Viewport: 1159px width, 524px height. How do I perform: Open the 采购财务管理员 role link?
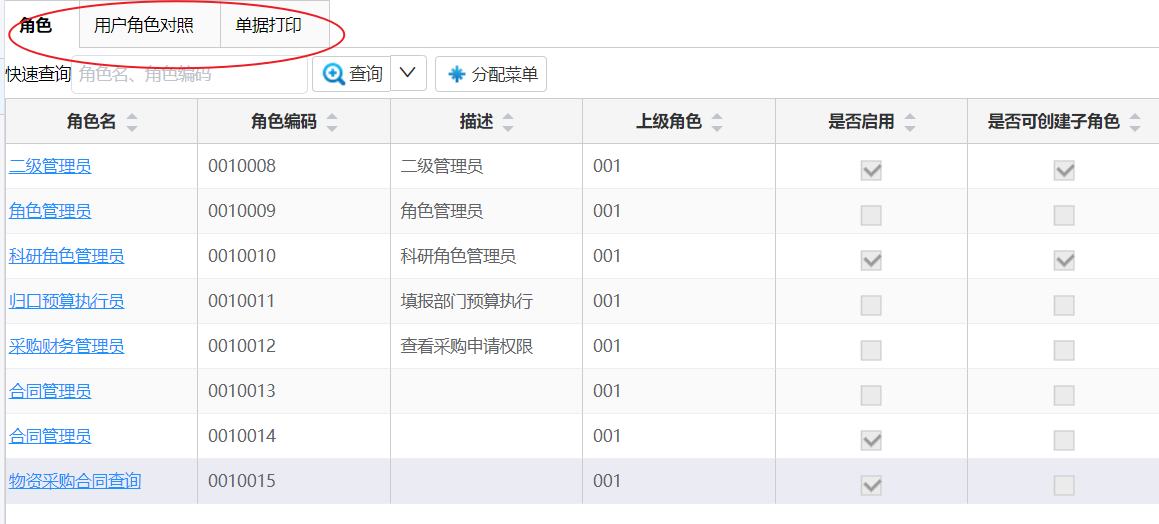point(67,345)
